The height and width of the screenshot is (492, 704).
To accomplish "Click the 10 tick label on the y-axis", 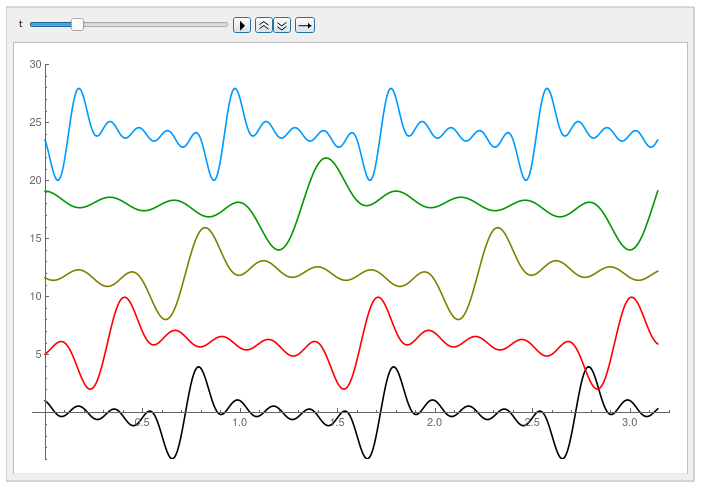I will tap(36, 296).
